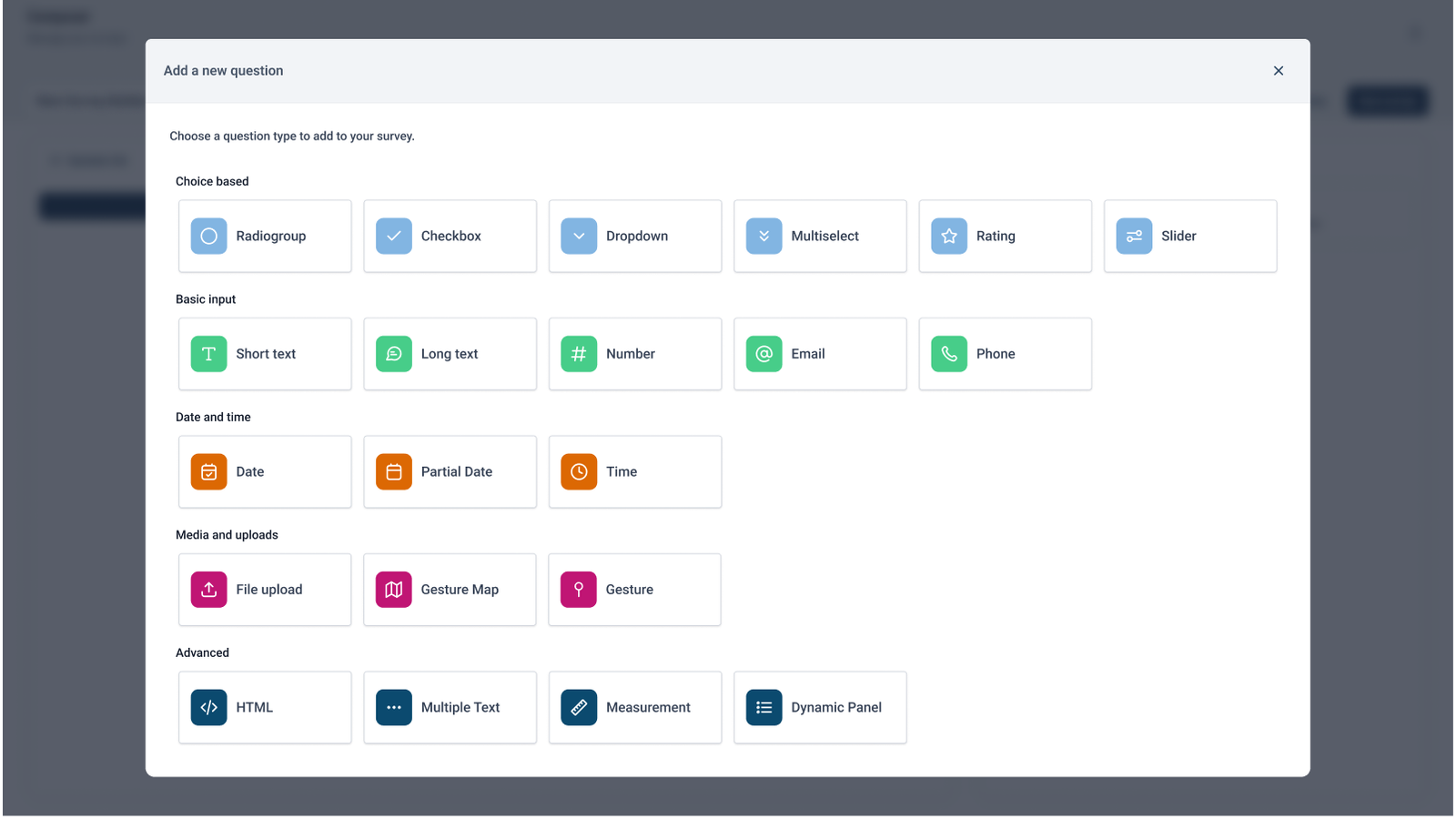Pick the Email at-sign icon
Image resolution: width=1456 pixels, height=819 pixels.
pos(764,354)
